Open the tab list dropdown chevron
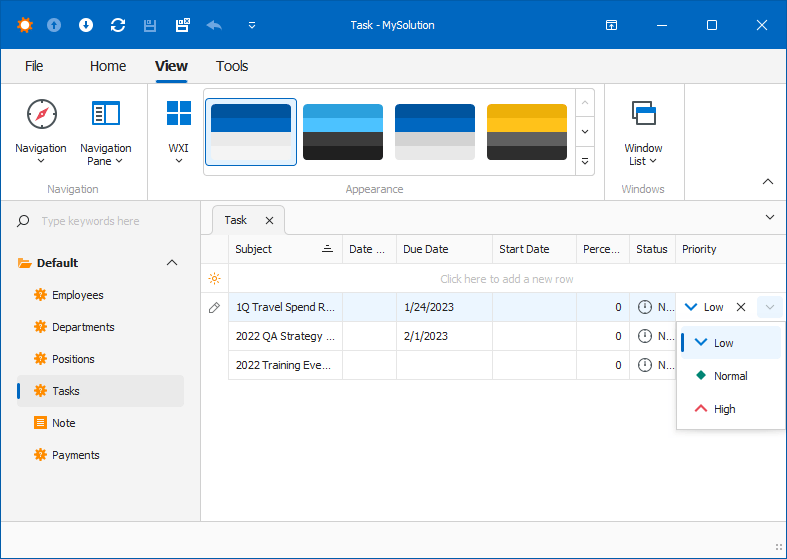 769,217
